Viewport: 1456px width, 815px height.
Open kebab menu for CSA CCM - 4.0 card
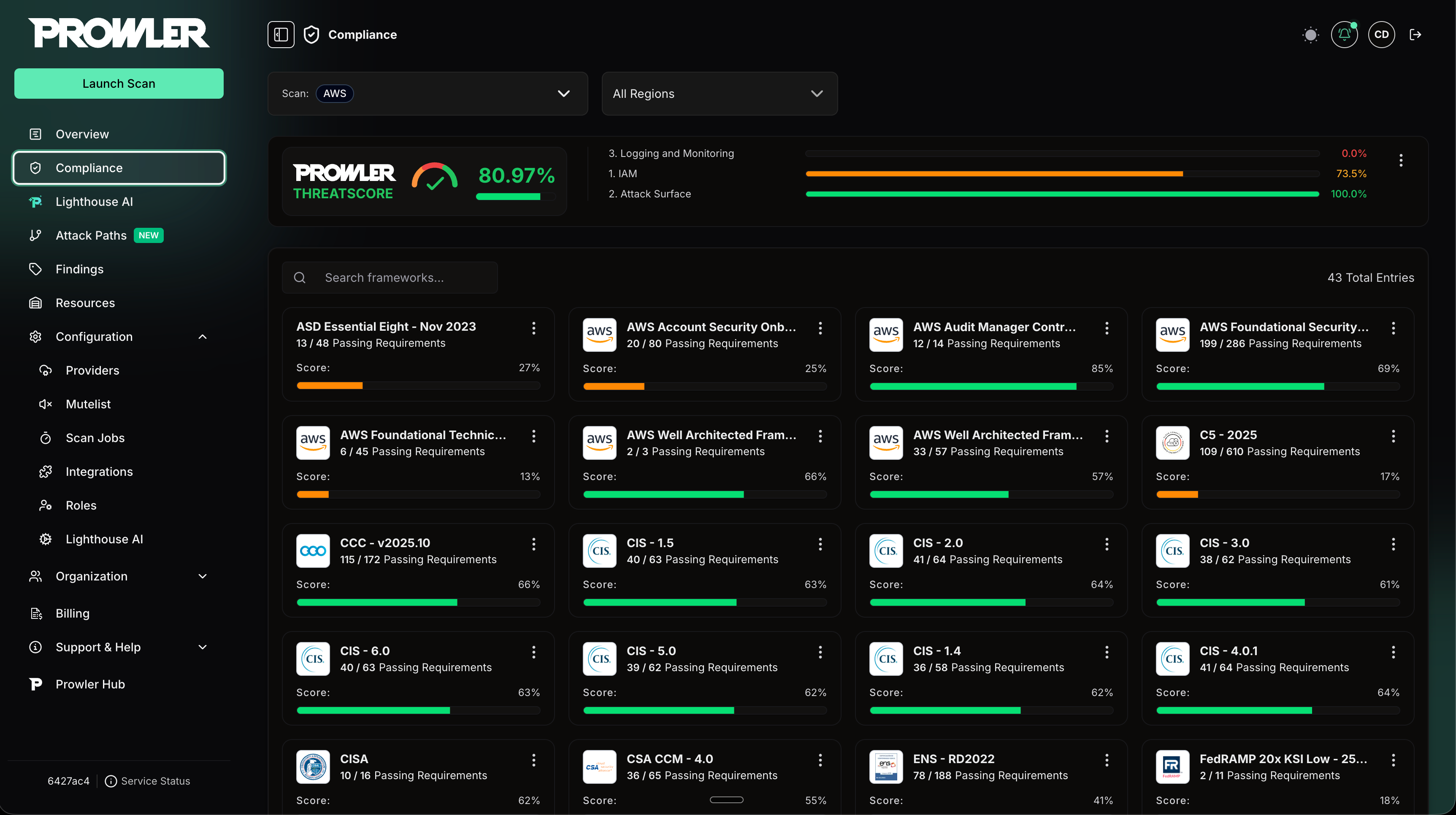820,760
